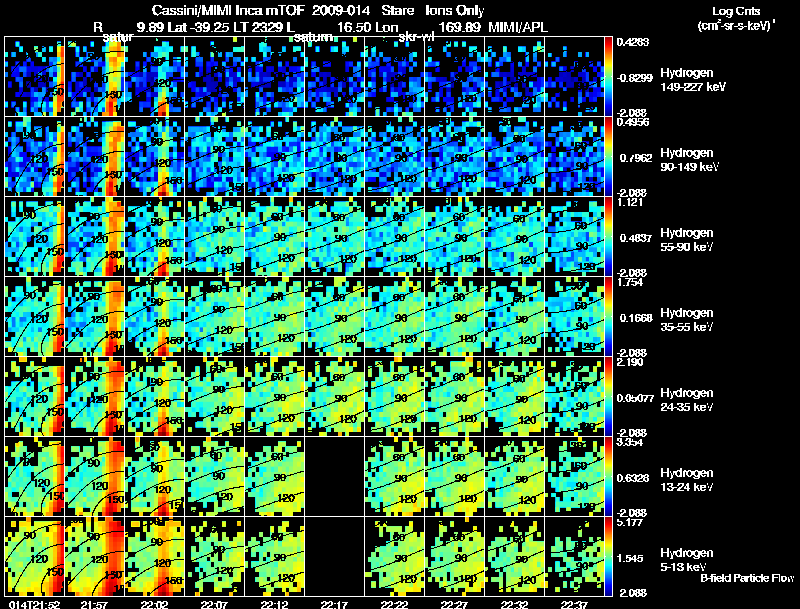This screenshot has width=800, height=609.
Task: Select the 35-55 keV panel at 22:37
Action: [x=574, y=316]
